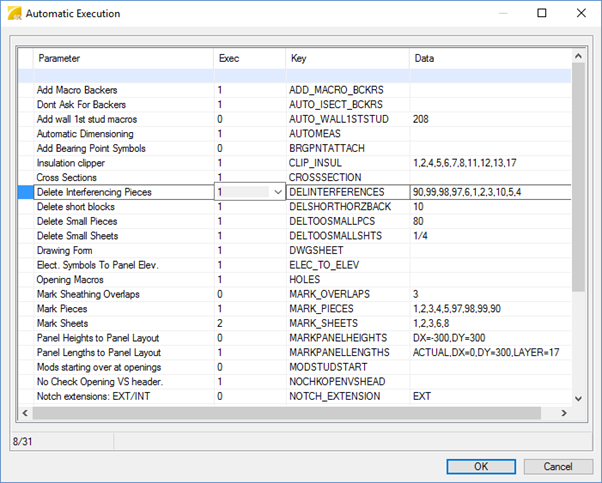Screen dimensions: 602x483
Task: Click the OK button
Action: pyautogui.click(x=481, y=466)
